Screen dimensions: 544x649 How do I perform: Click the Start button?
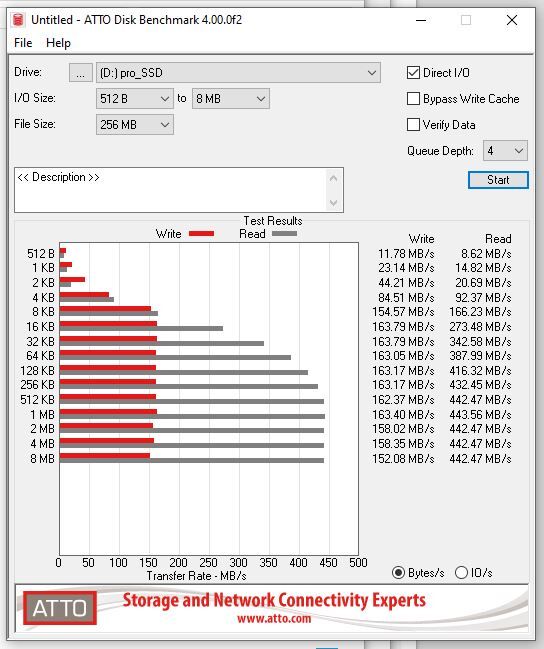pos(498,180)
